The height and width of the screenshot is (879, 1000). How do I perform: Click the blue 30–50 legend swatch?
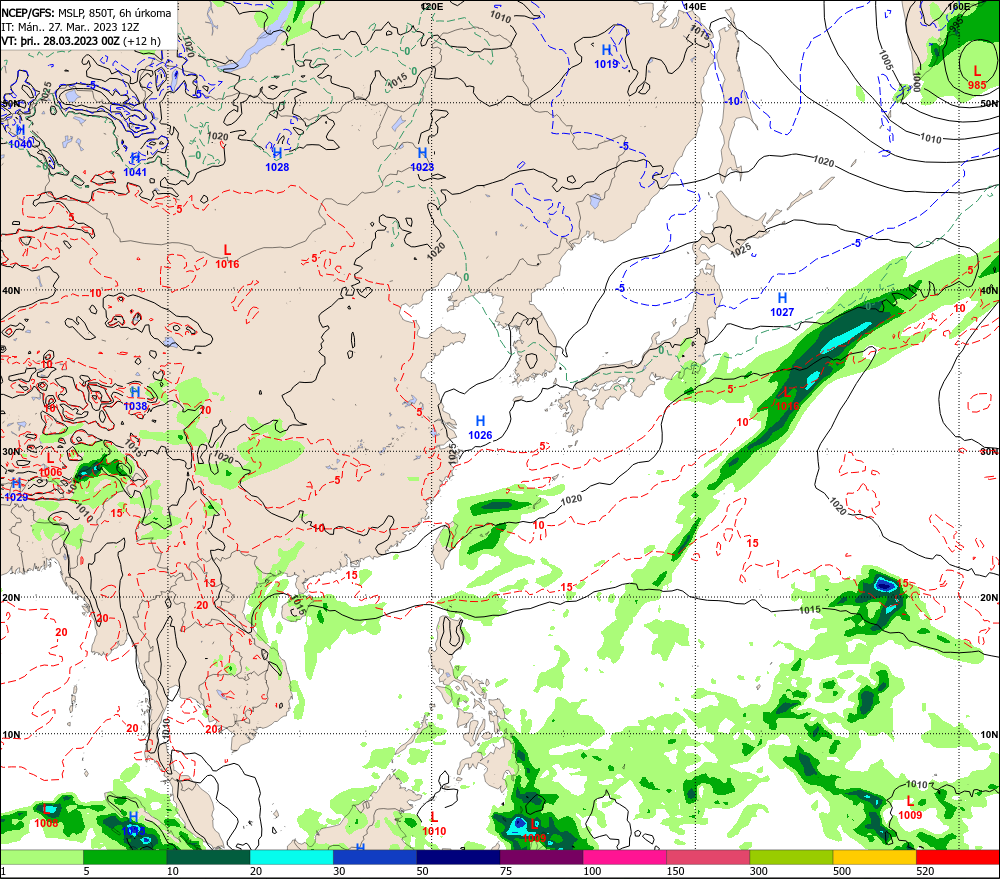point(375,857)
